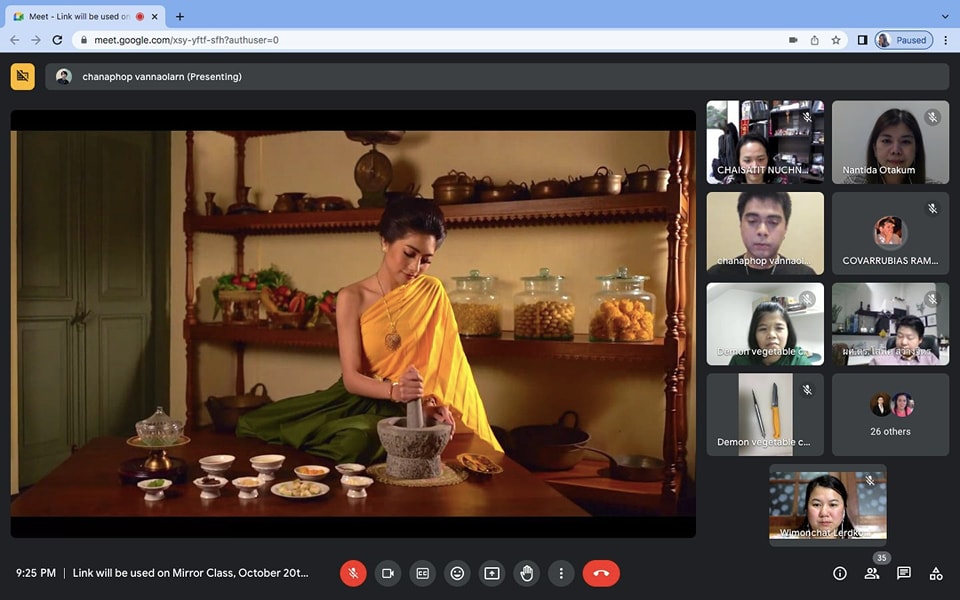Turn on closed captions
Screen dimensions: 960x600
point(422,573)
